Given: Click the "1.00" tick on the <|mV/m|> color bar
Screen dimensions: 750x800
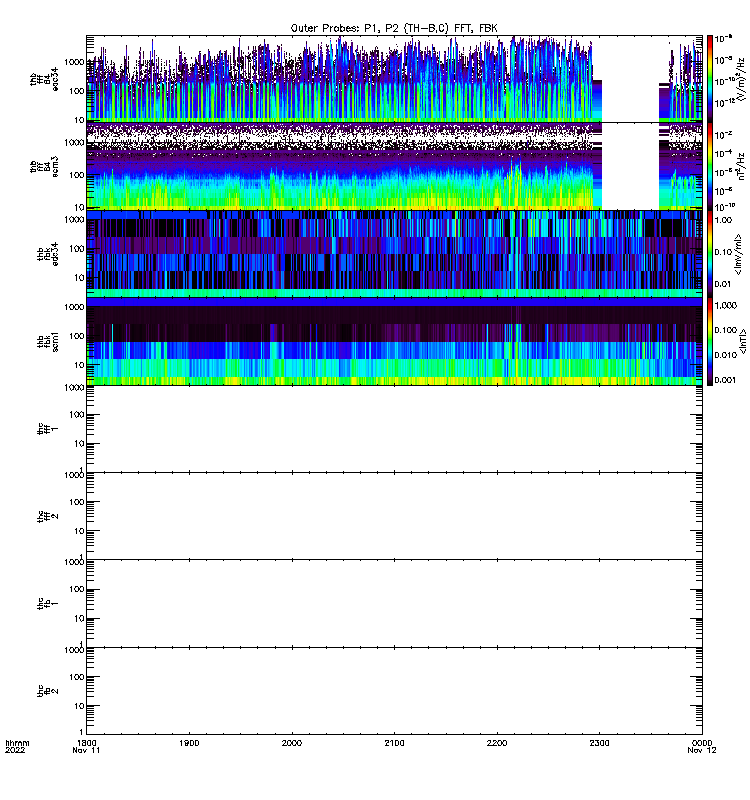Looking at the screenshot, I should 723,220.
